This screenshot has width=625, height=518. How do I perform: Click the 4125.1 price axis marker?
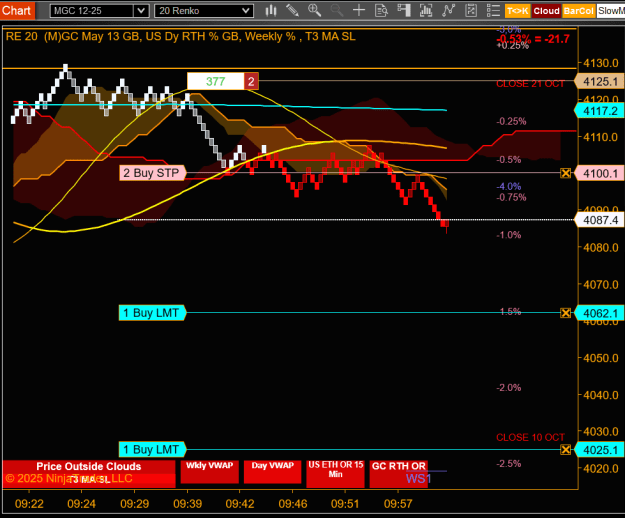(x=599, y=81)
